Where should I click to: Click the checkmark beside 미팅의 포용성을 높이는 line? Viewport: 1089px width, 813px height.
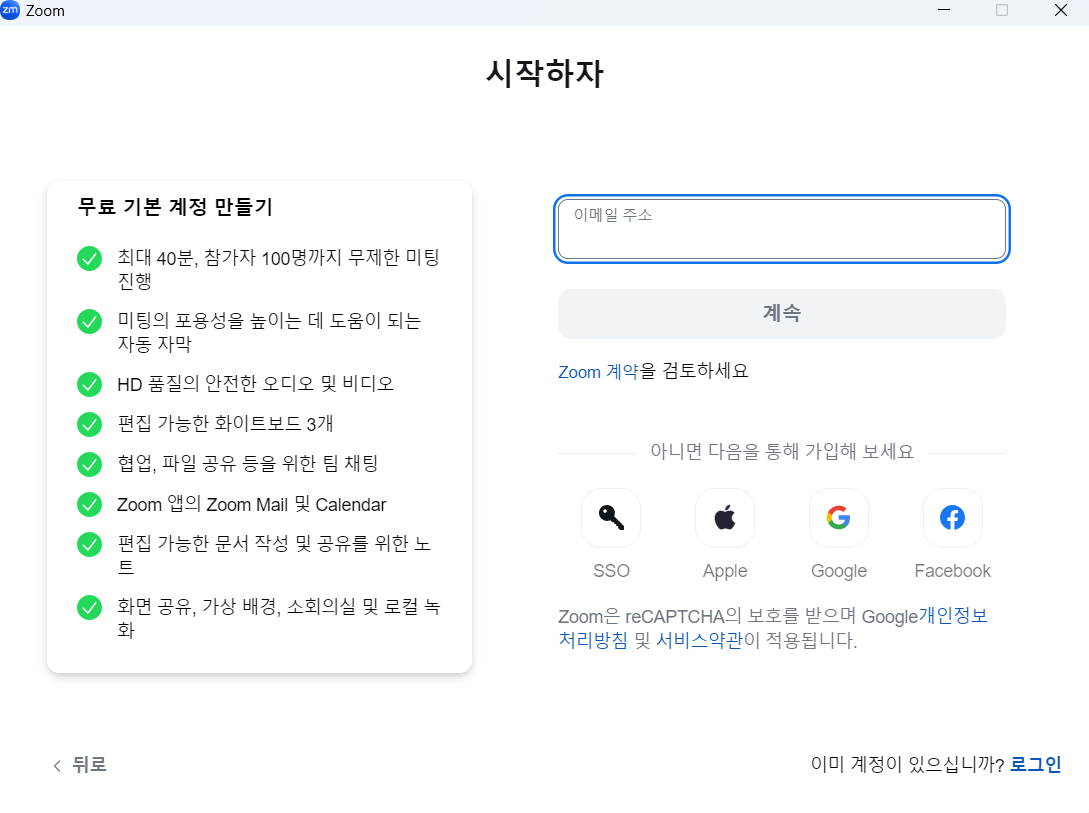coord(90,321)
